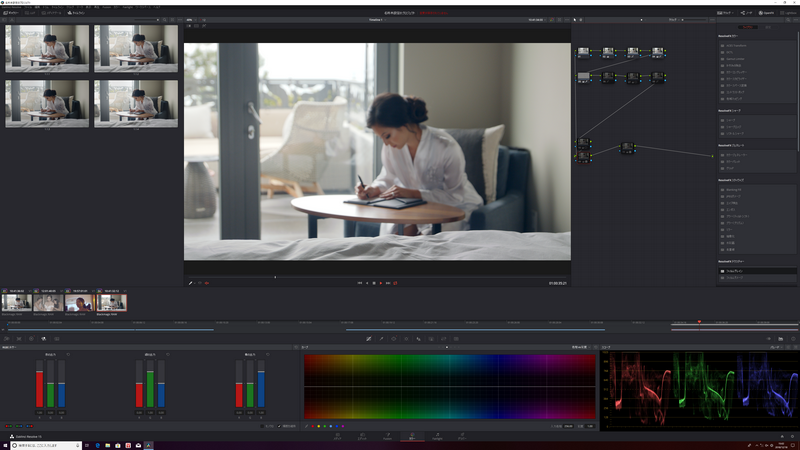The image size is (800, 450).
Task: Click the viewer eyedropper picker icon
Action: (190, 283)
